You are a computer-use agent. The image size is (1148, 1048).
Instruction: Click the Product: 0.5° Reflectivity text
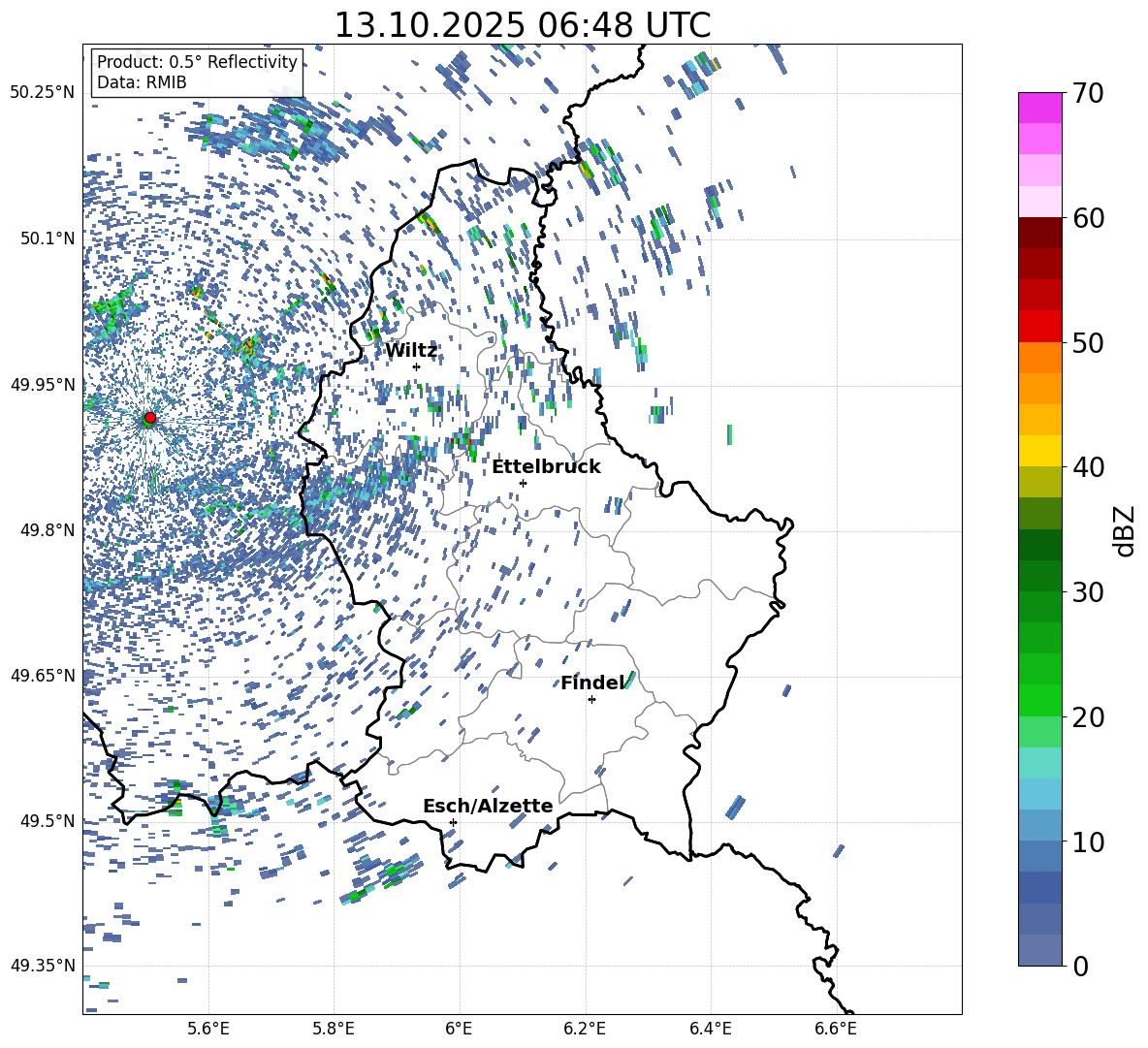(197, 62)
